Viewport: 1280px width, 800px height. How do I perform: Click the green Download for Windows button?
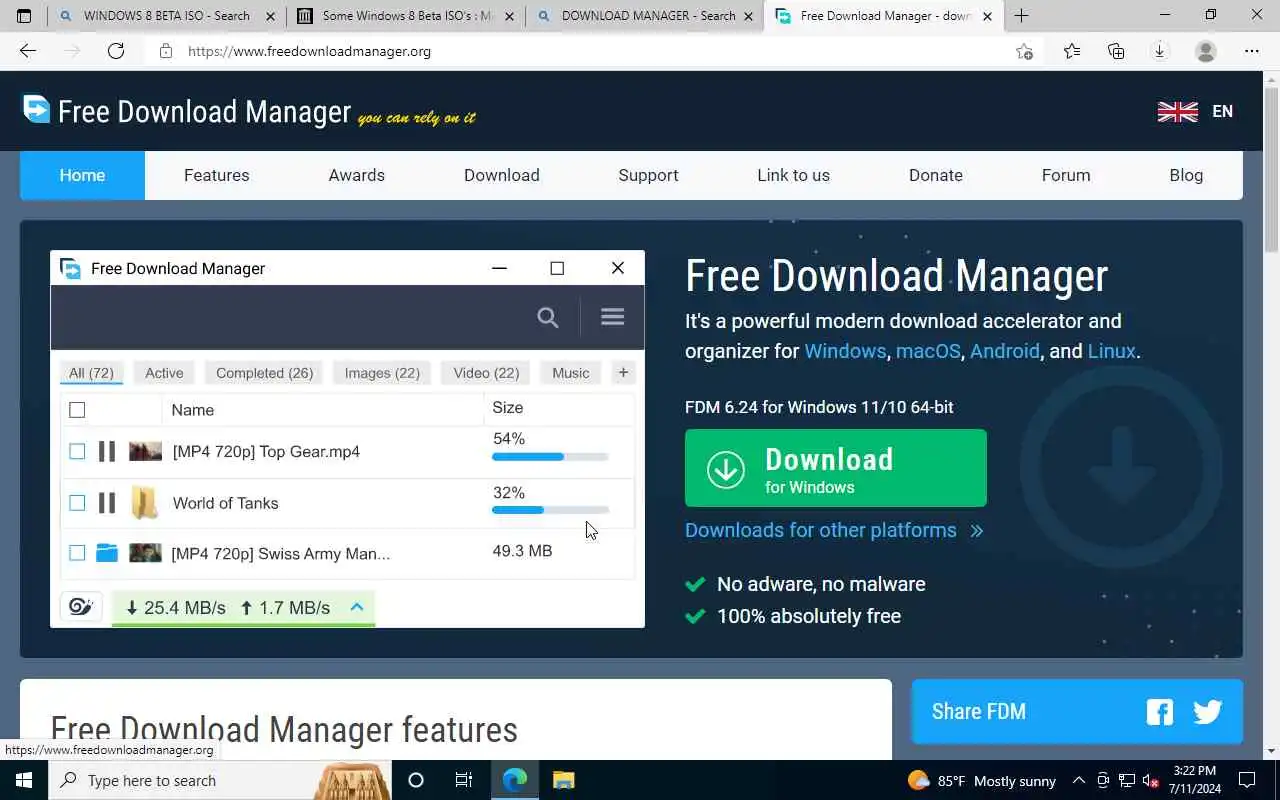tap(836, 468)
